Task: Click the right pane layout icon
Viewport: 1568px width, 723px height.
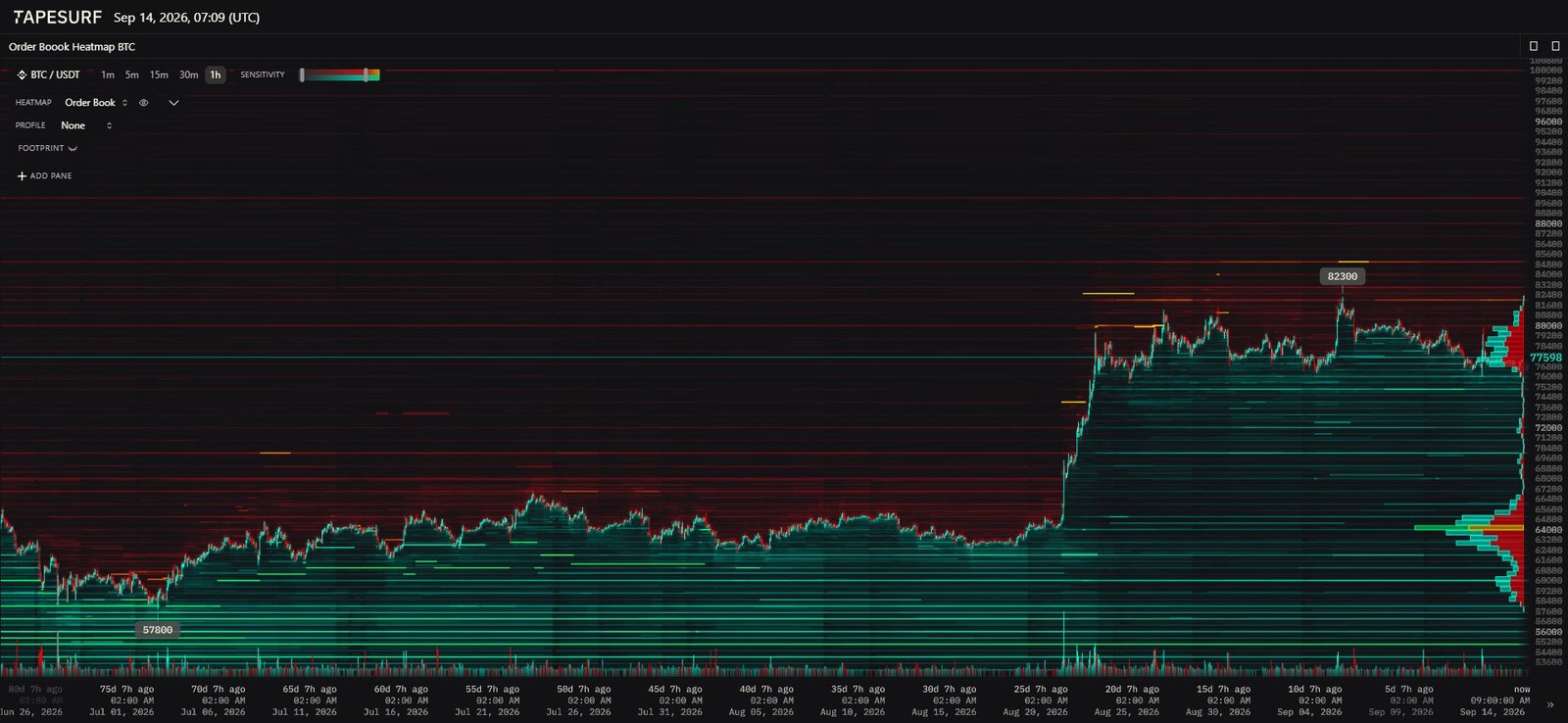Action: pos(1554,46)
